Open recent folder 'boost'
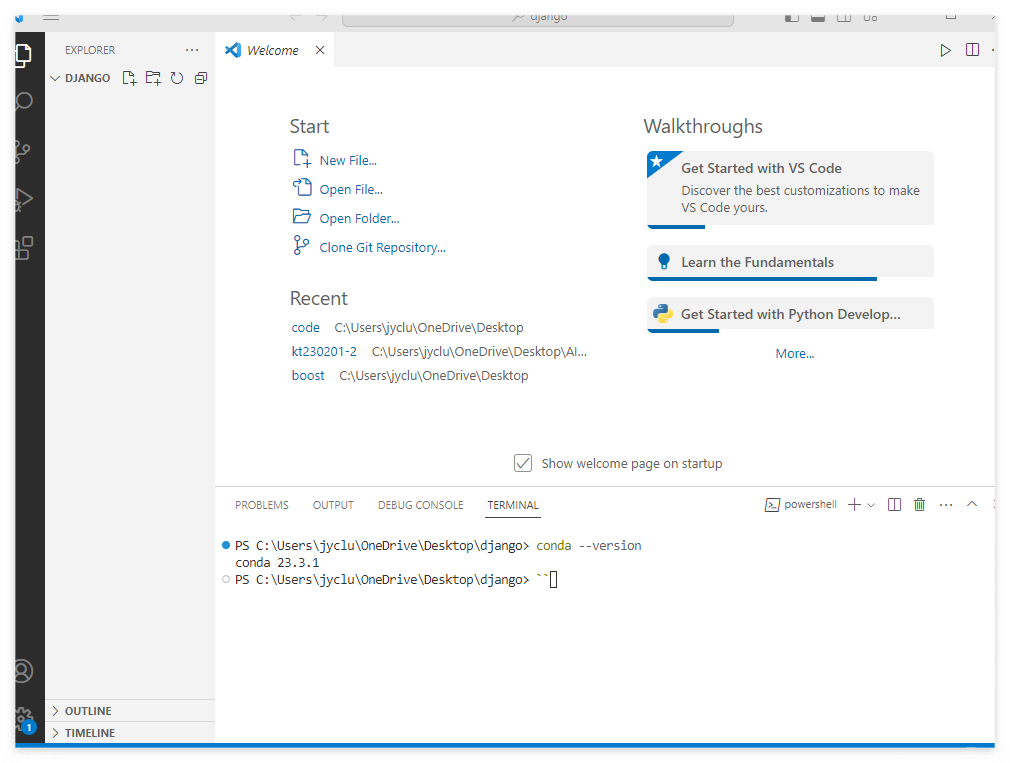This screenshot has width=1010, height=763. 308,375
